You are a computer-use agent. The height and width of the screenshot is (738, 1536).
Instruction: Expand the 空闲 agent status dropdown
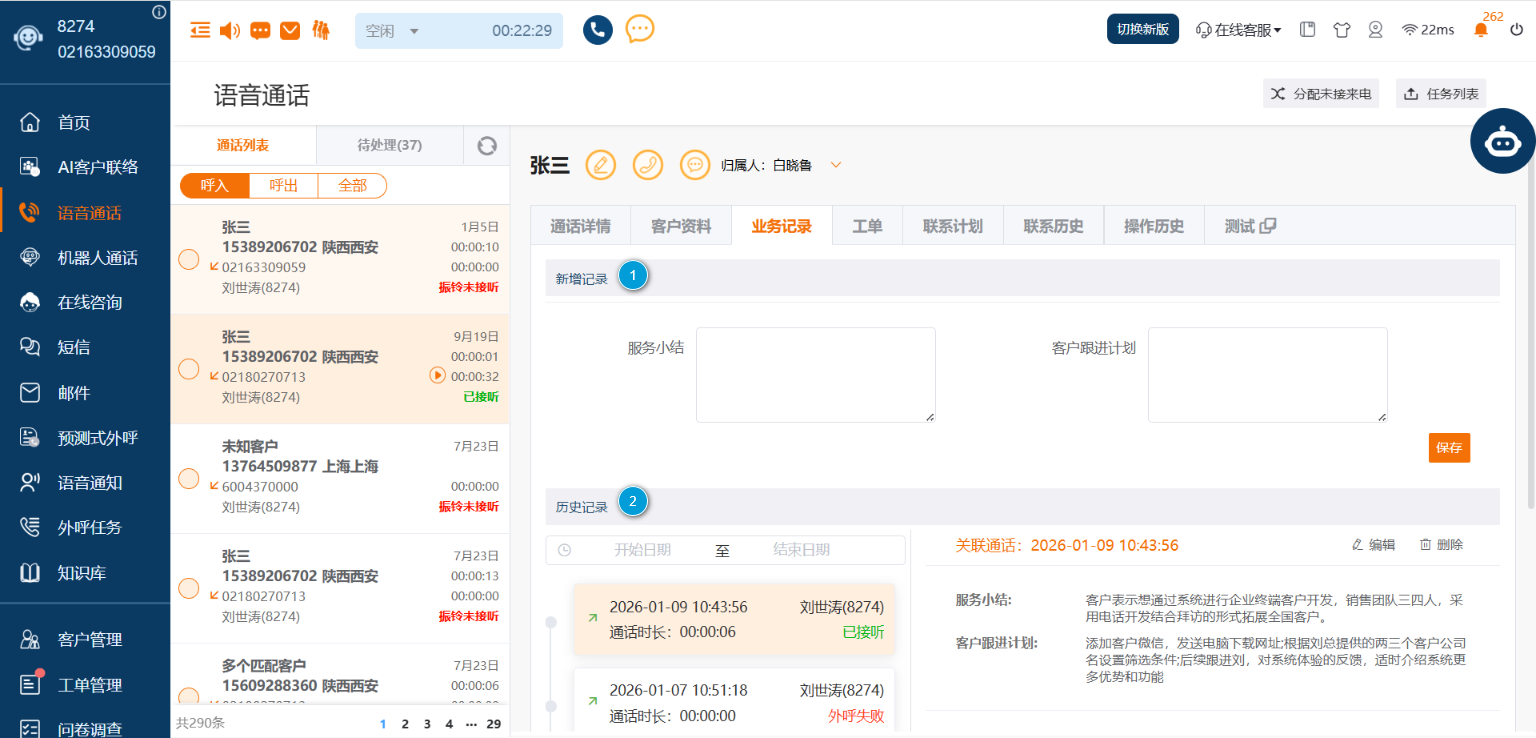(414, 31)
